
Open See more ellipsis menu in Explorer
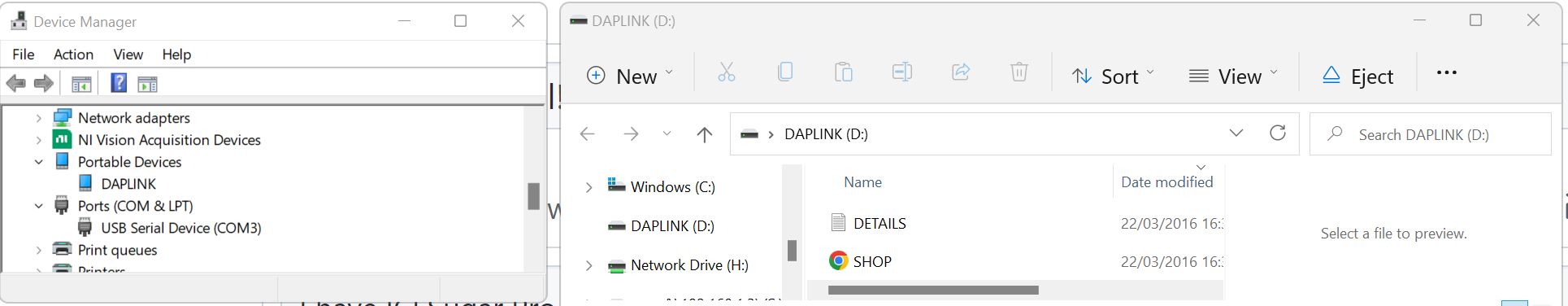tap(1447, 72)
